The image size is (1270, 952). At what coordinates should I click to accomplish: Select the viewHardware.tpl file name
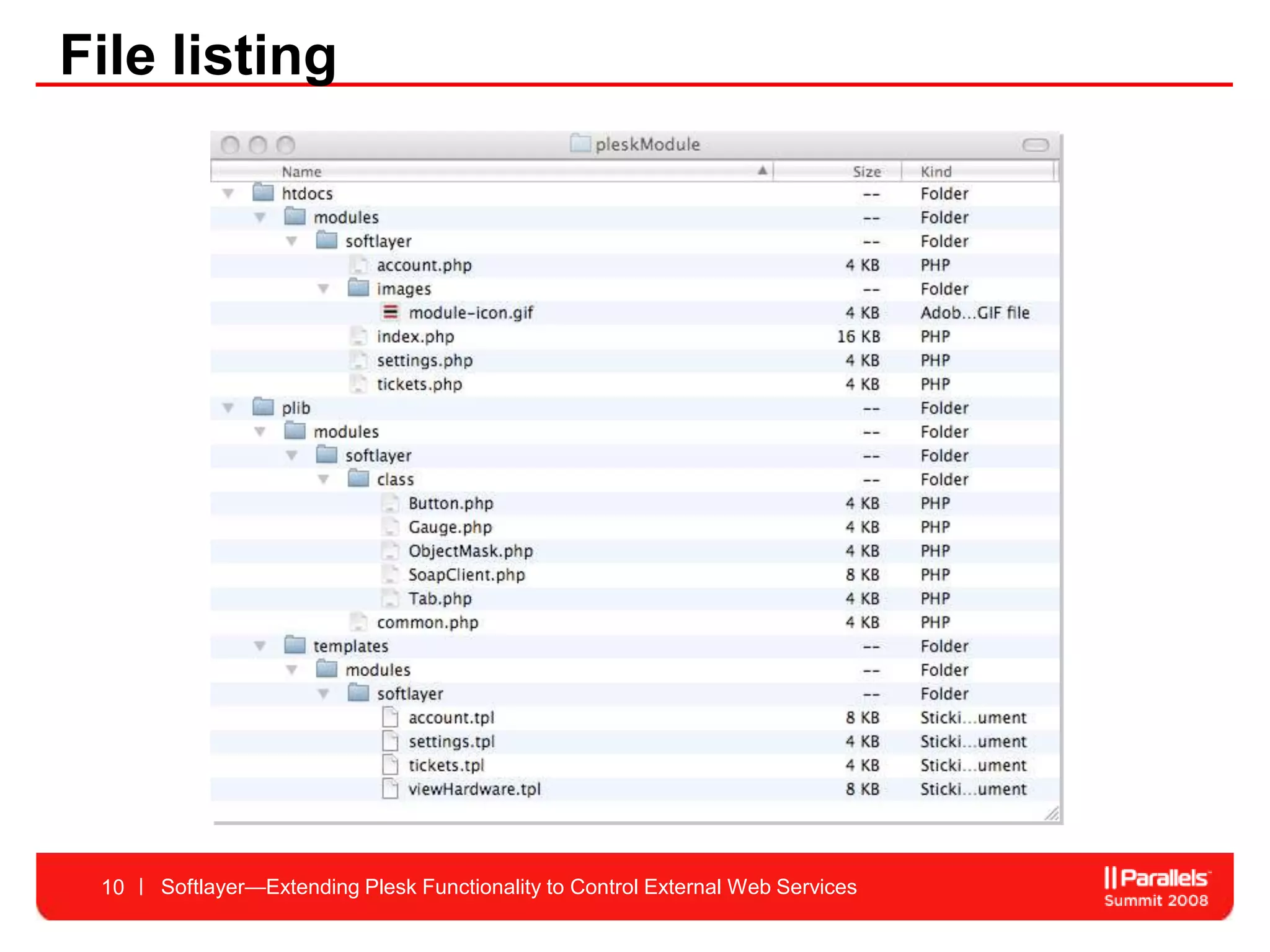(474, 789)
